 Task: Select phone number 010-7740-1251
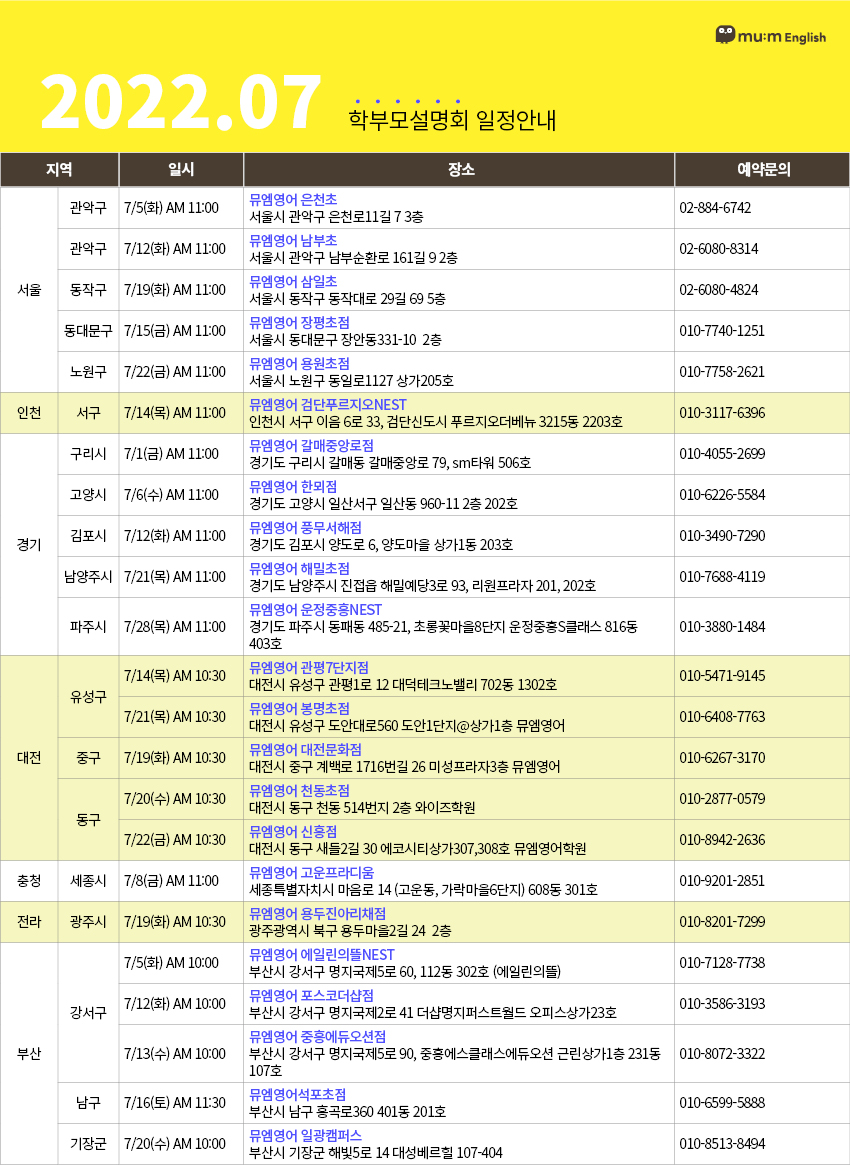pos(721,331)
